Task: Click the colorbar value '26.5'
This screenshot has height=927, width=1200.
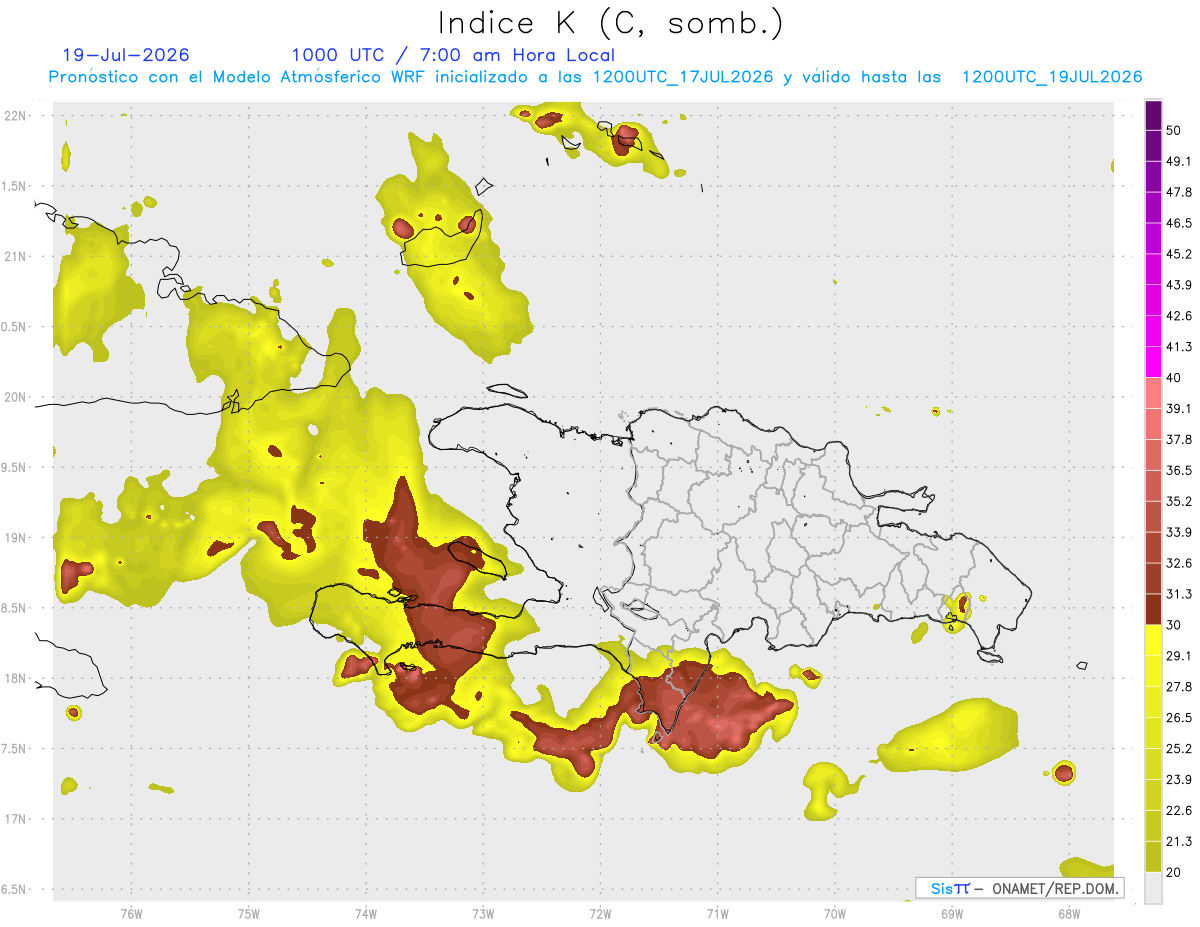Action: pos(1178,718)
